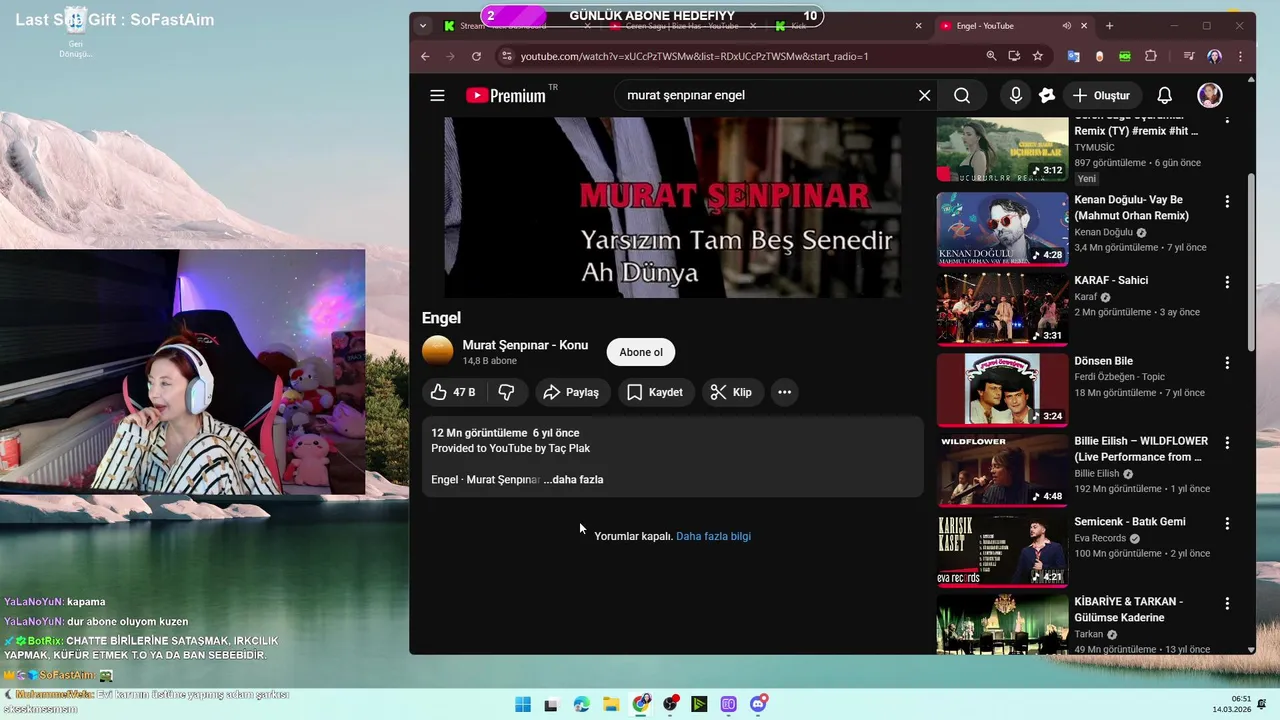Mute the Engel - YouTube tab audio icon
Screen dimensions: 1280x720
coord(1066,26)
